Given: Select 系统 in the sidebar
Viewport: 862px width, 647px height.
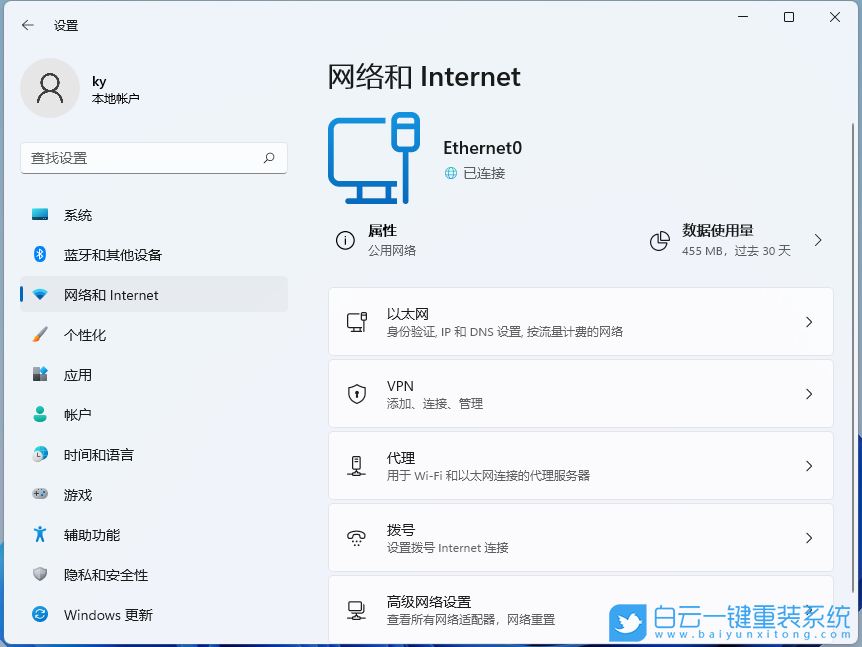Looking at the screenshot, I should pyautogui.click(x=77, y=215).
